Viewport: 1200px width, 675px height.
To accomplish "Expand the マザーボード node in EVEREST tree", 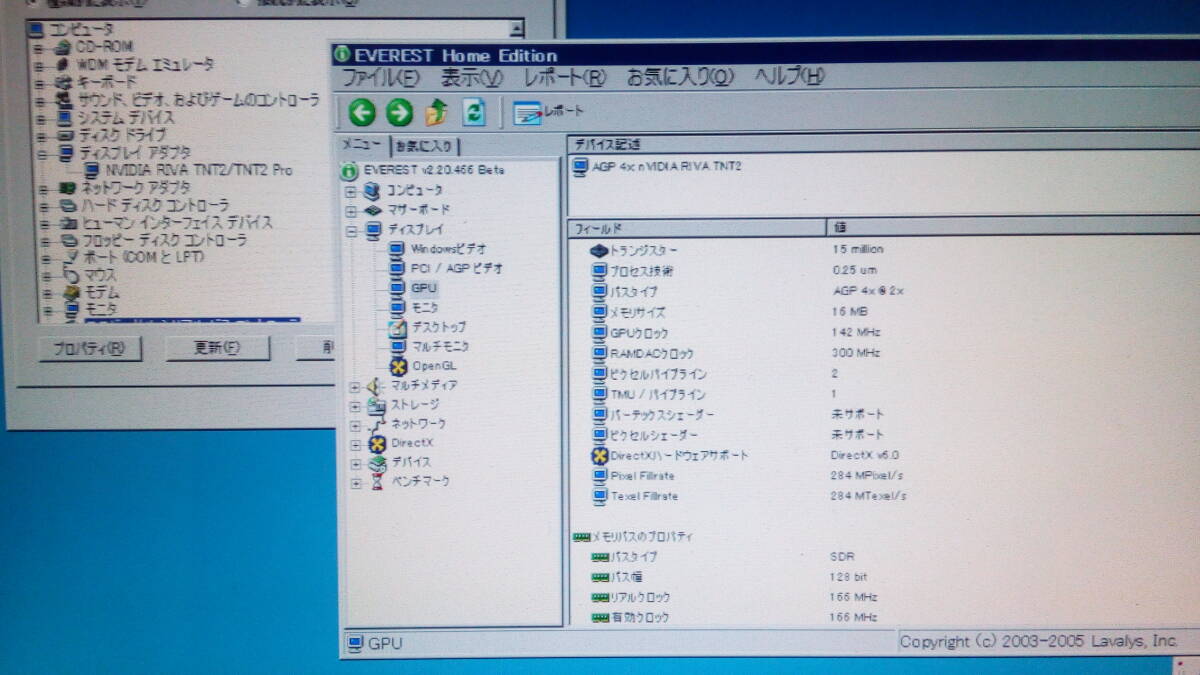I will coord(352,210).
